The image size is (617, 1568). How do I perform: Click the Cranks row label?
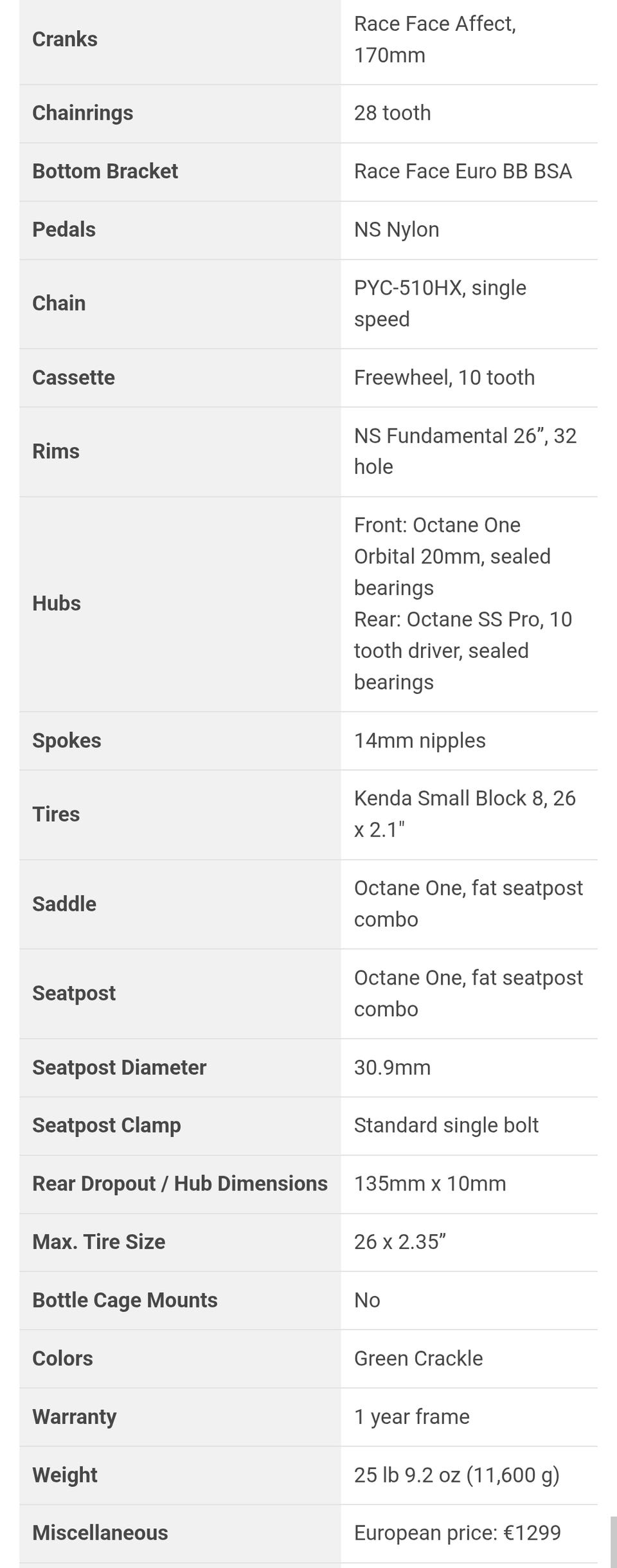pos(65,39)
